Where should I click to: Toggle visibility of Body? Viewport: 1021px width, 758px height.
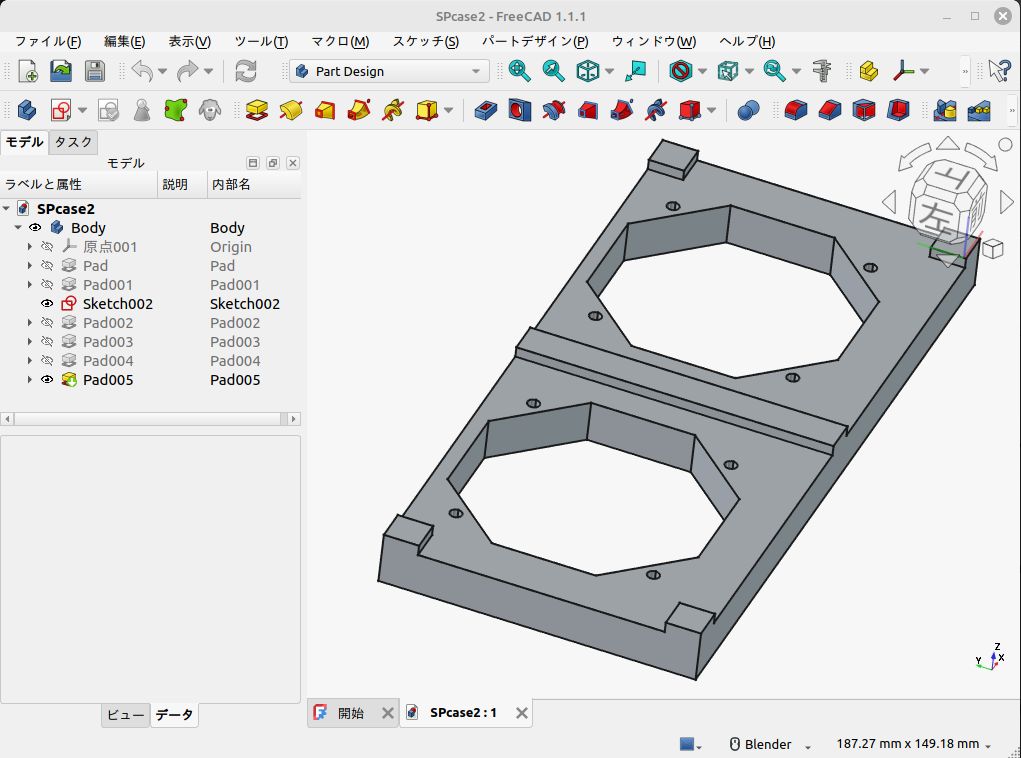tap(35, 227)
